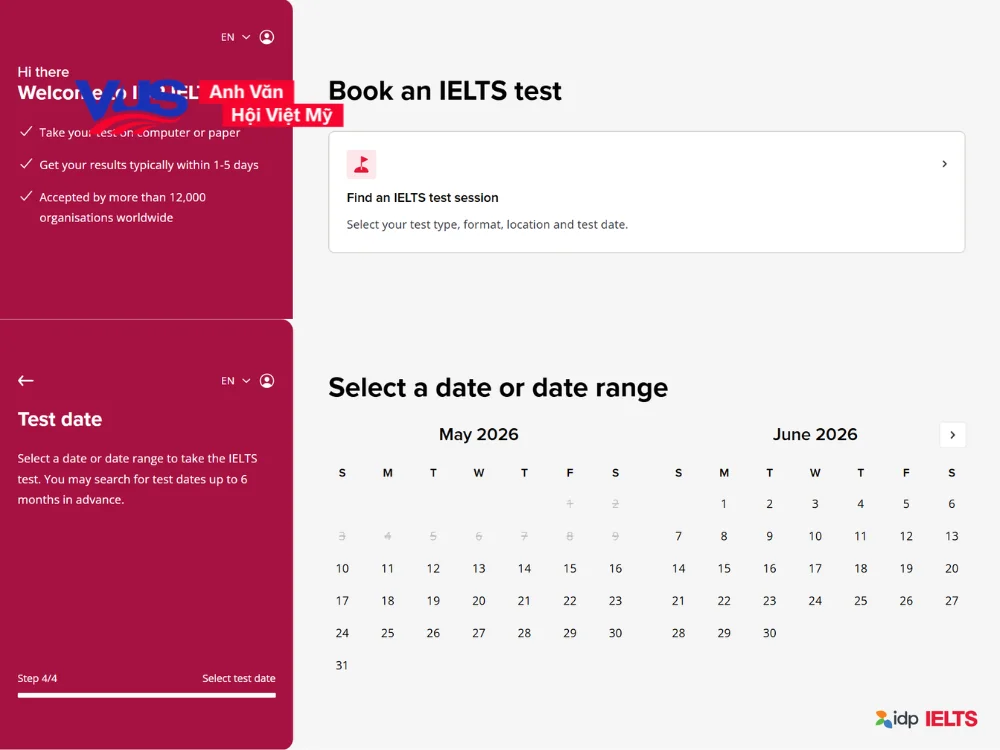This screenshot has width=1000, height=750.
Task: Click the user account icon in the Welcome panel
Action: pyautogui.click(x=267, y=37)
